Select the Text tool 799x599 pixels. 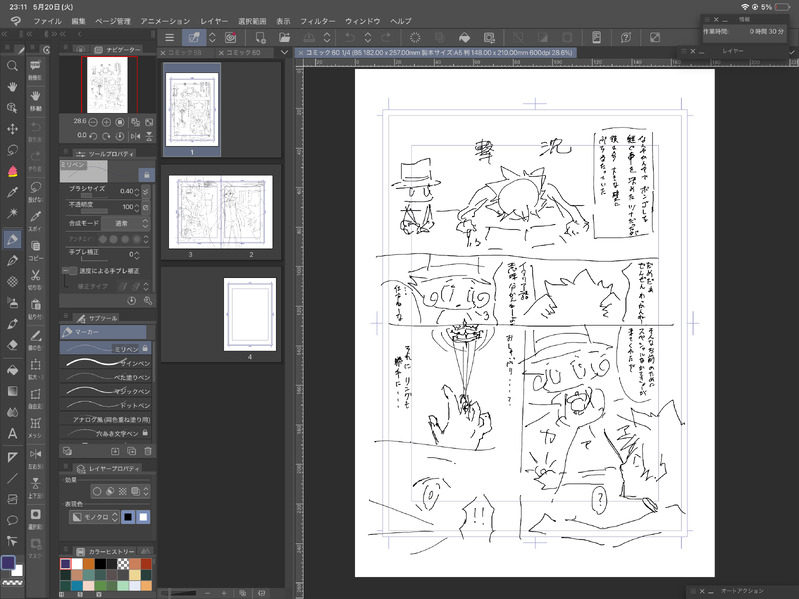(12, 433)
